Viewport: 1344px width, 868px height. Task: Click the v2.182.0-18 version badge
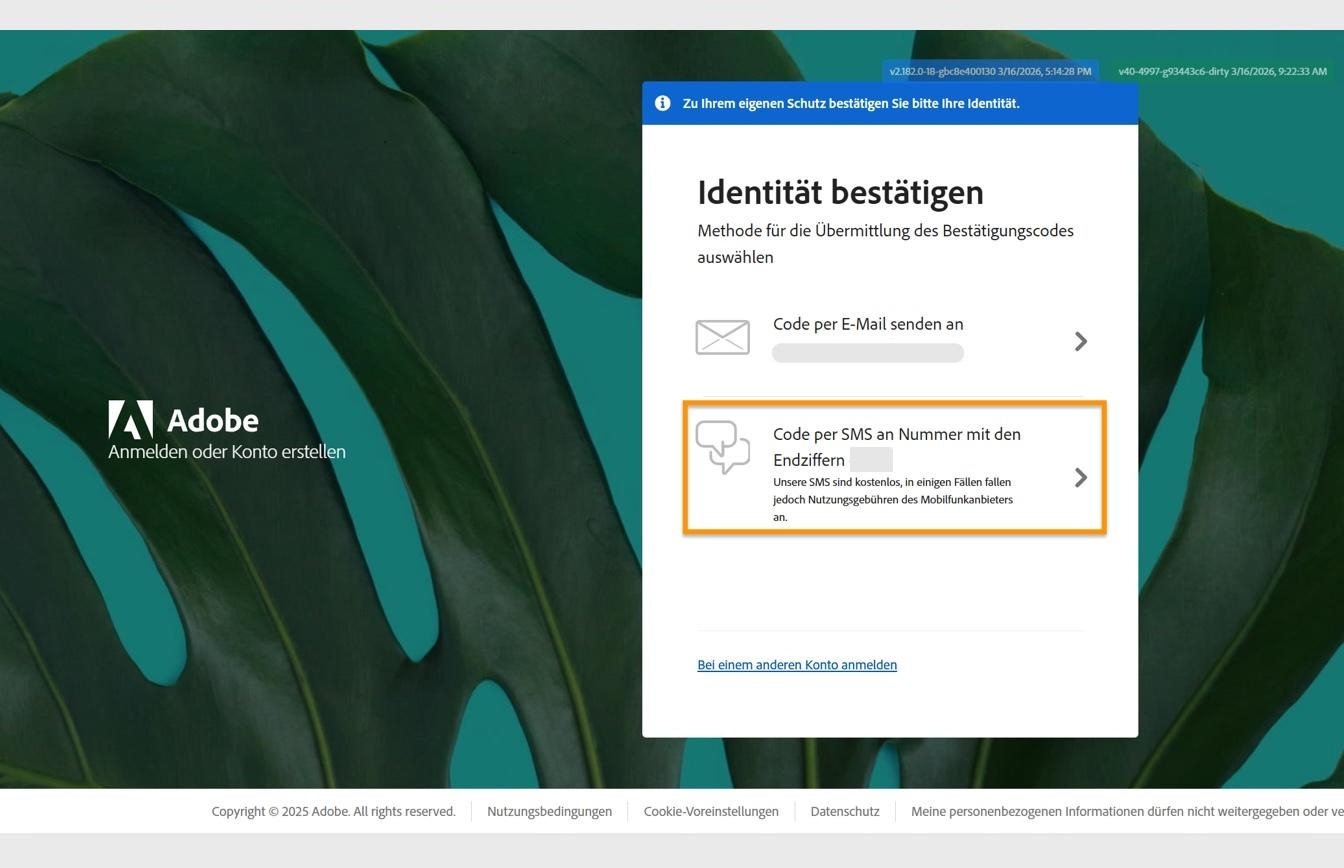989,71
